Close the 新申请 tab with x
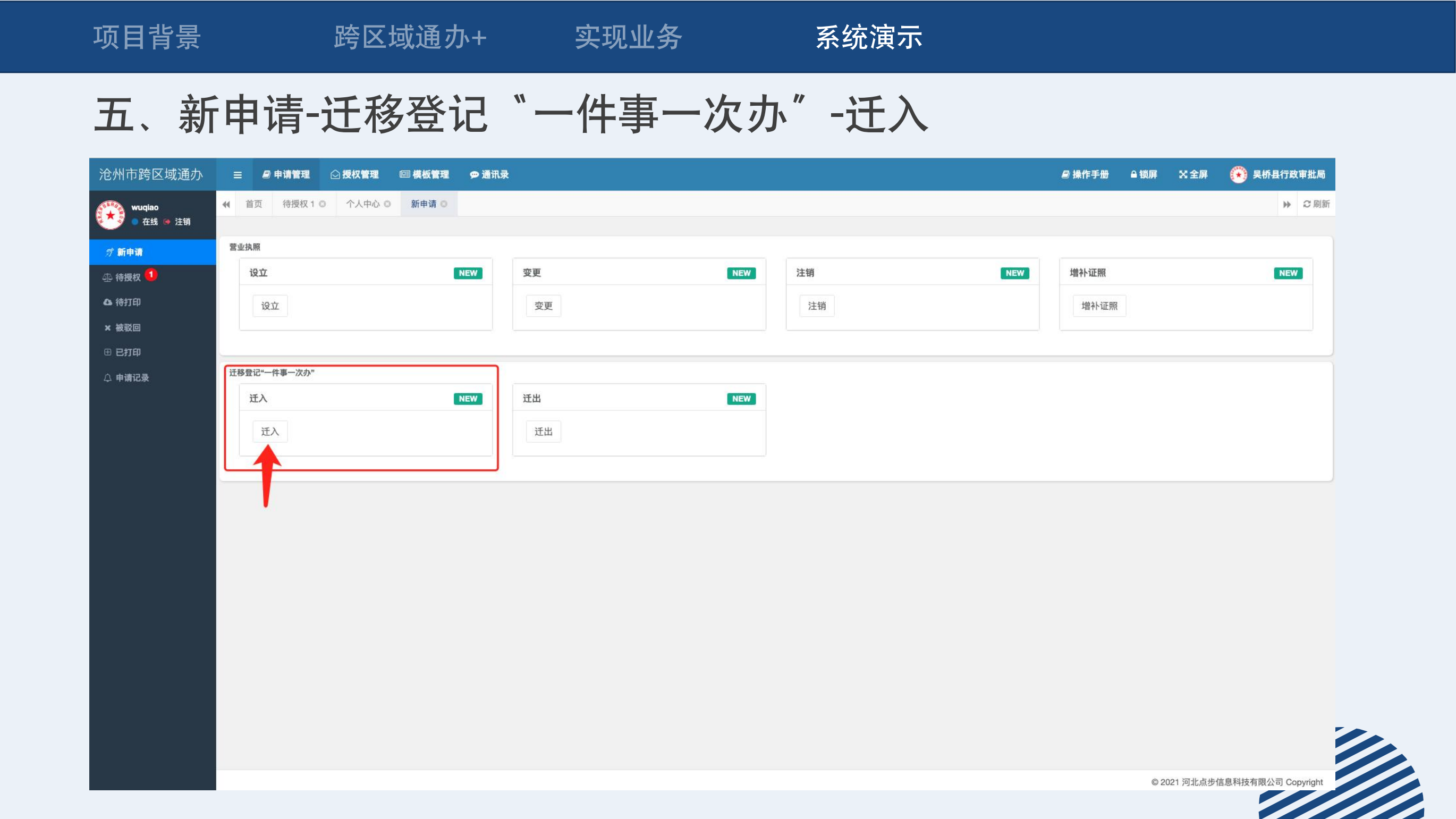Viewport: 1456px width, 819px height. (444, 204)
